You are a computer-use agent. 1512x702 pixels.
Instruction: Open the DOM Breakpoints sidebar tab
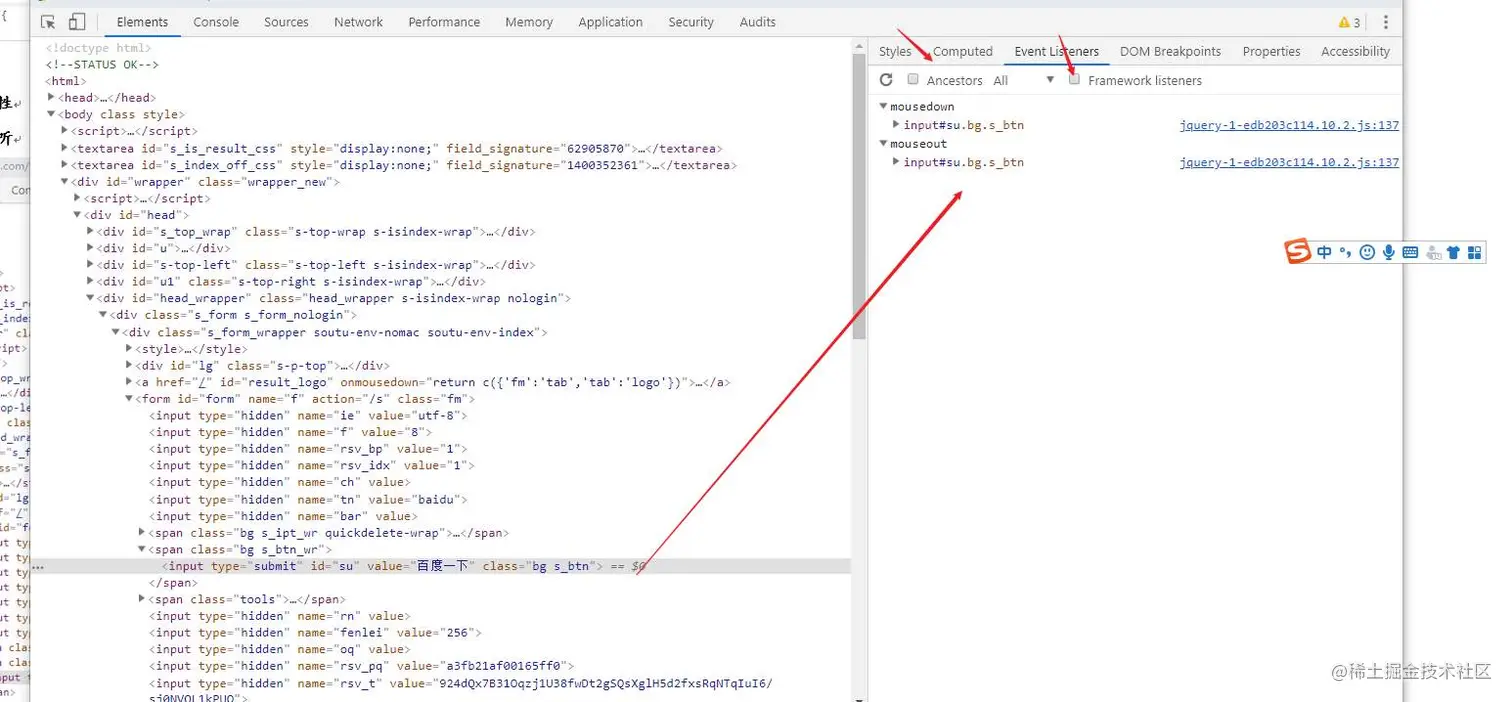1170,52
